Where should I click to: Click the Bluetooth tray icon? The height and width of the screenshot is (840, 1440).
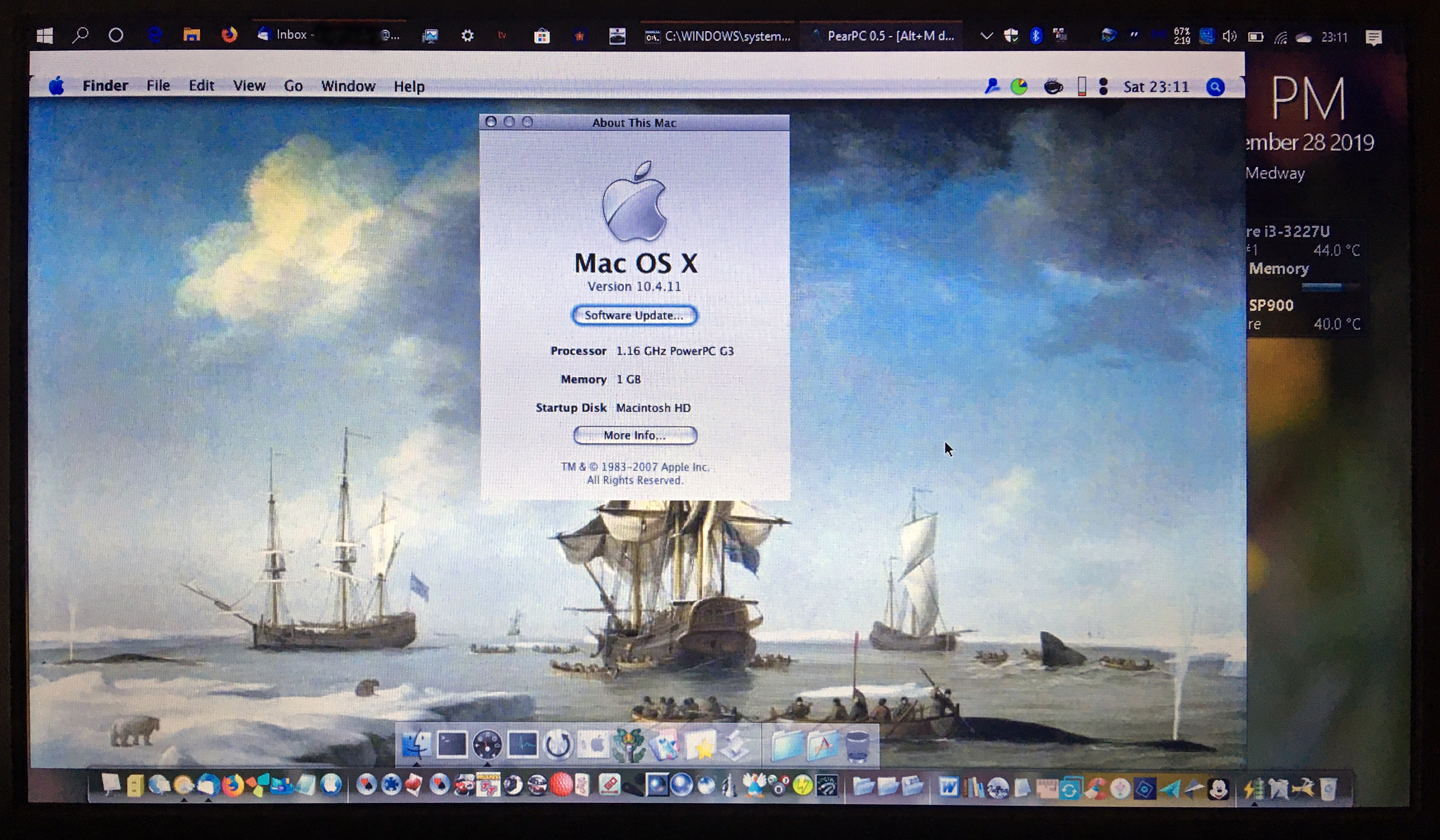1036,36
